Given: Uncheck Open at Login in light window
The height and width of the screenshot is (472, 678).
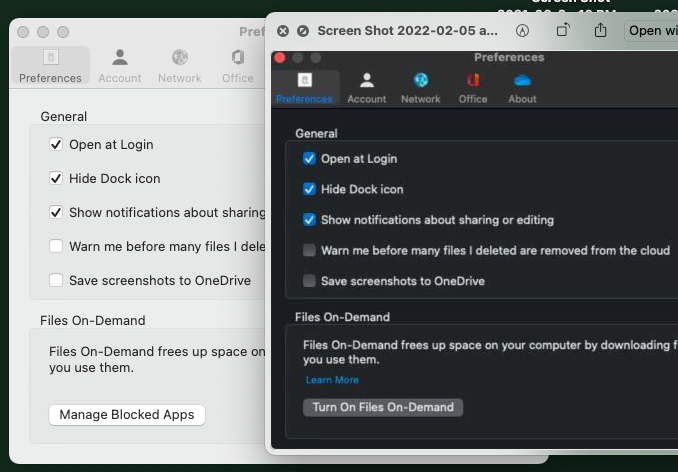Looking at the screenshot, I should [x=56, y=144].
